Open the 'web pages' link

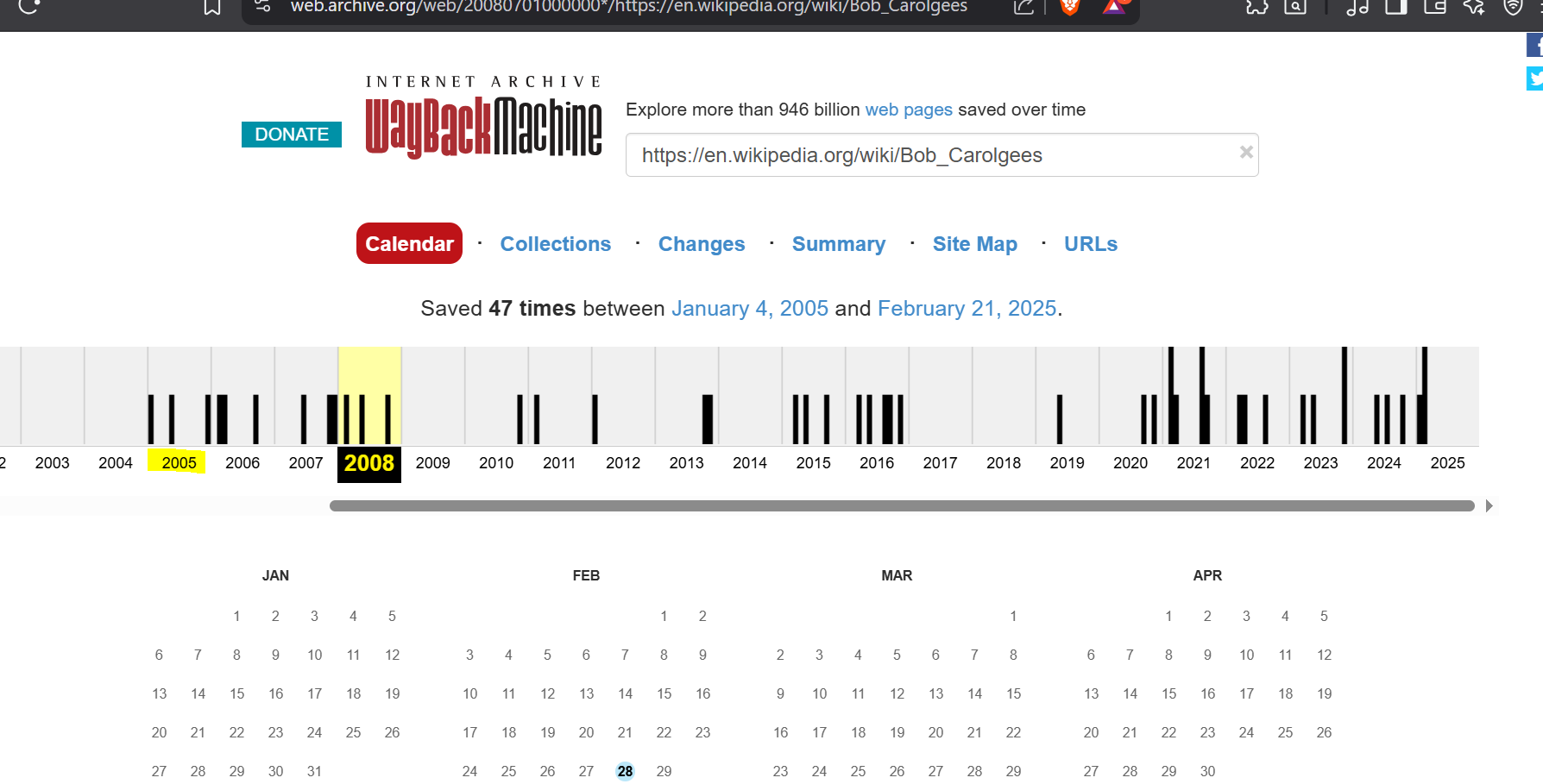pos(909,110)
